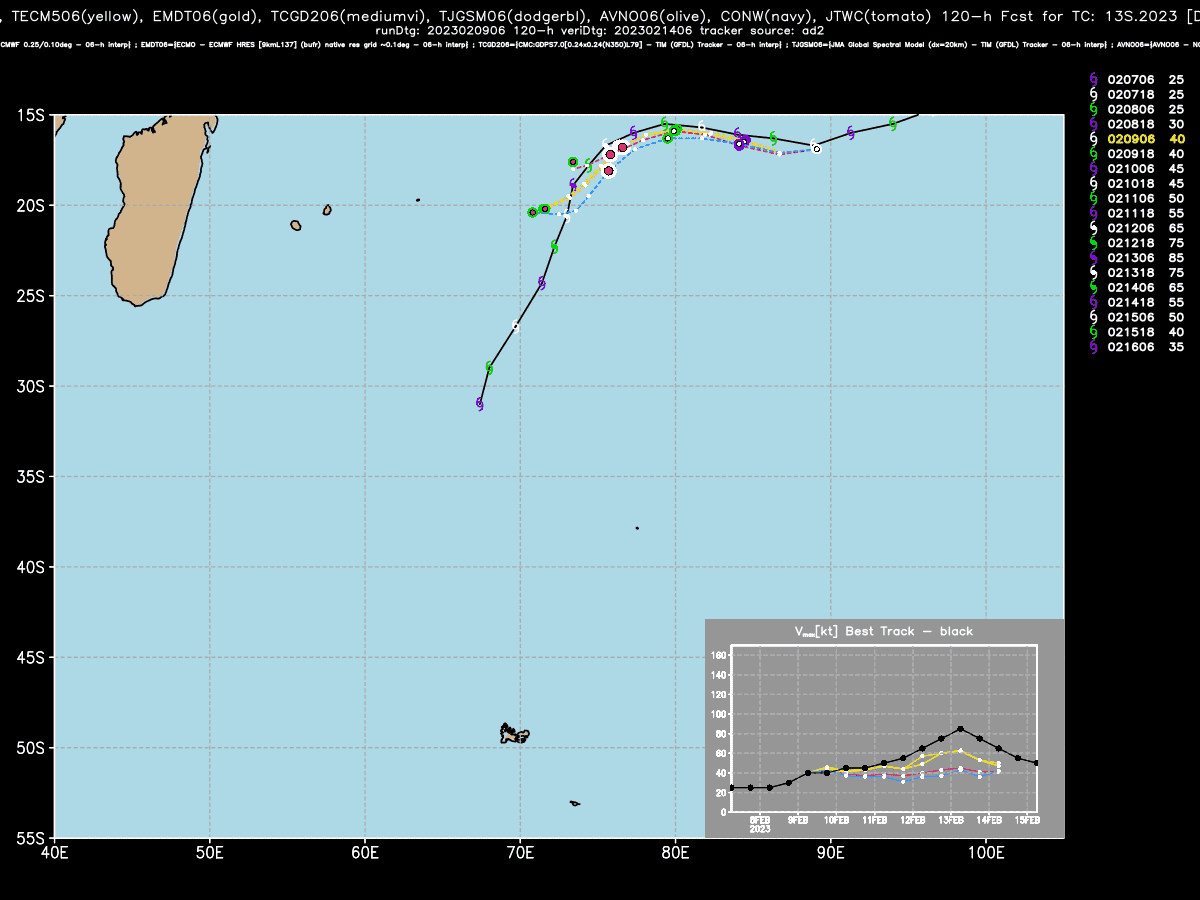Viewport: 1200px width, 900px height.
Task: Select the cyclone symbol beside 021606 35 entry
Action: pyautogui.click(x=1093, y=347)
